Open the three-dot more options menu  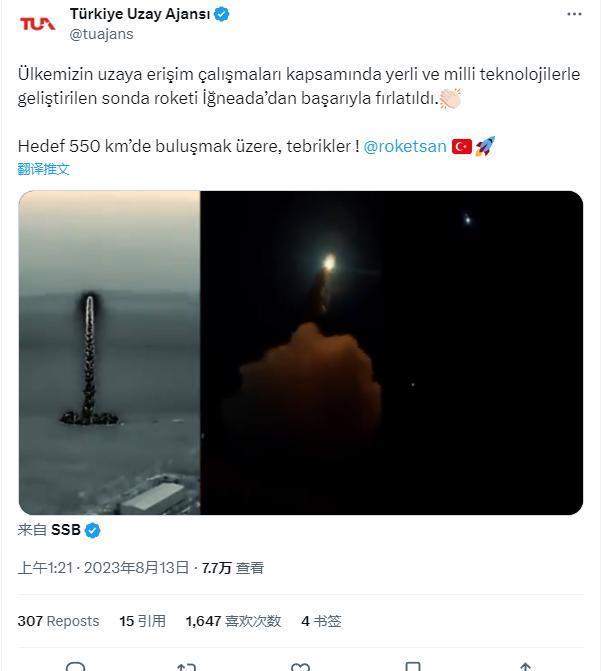574,14
